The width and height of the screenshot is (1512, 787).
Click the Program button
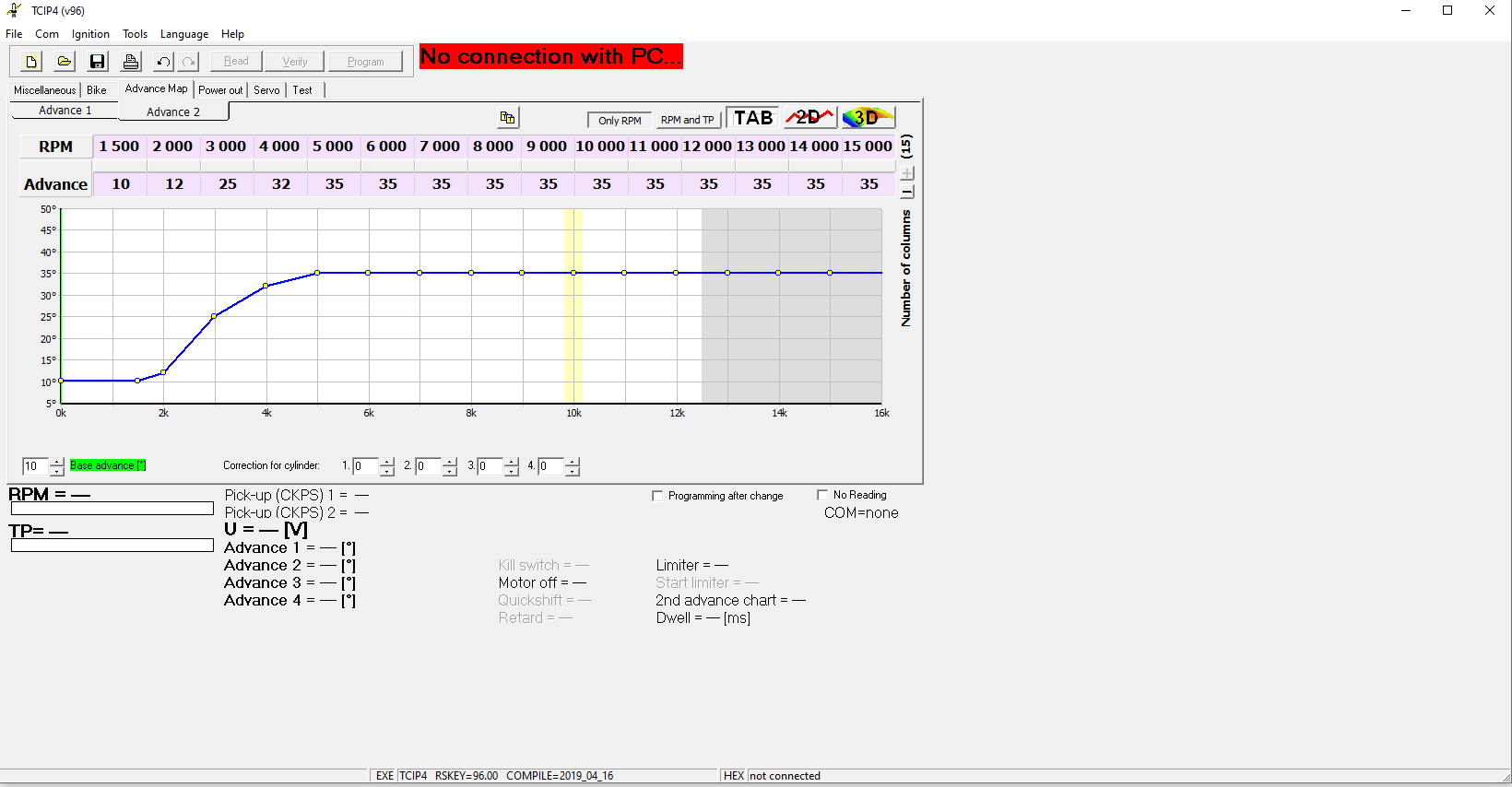click(366, 62)
